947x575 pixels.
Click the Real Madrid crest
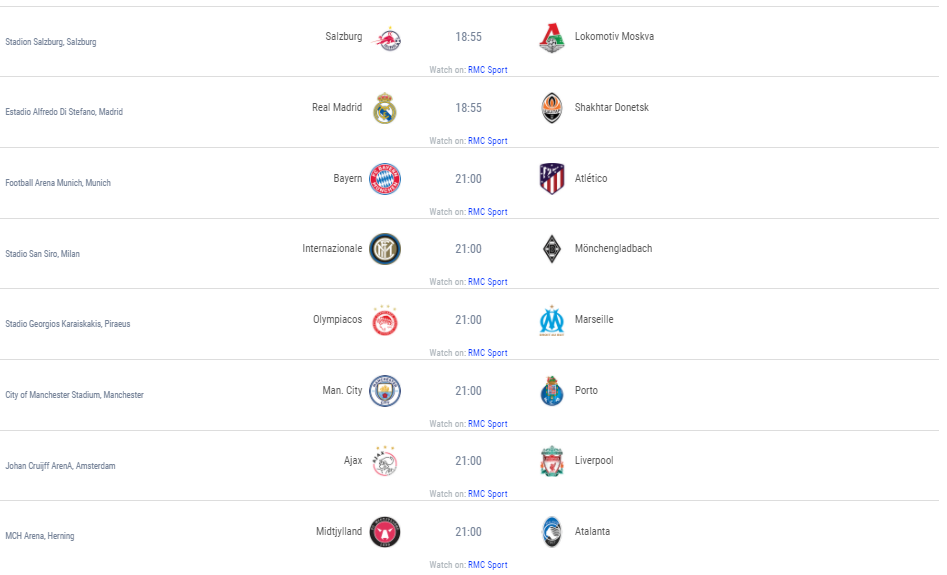[385, 108]
